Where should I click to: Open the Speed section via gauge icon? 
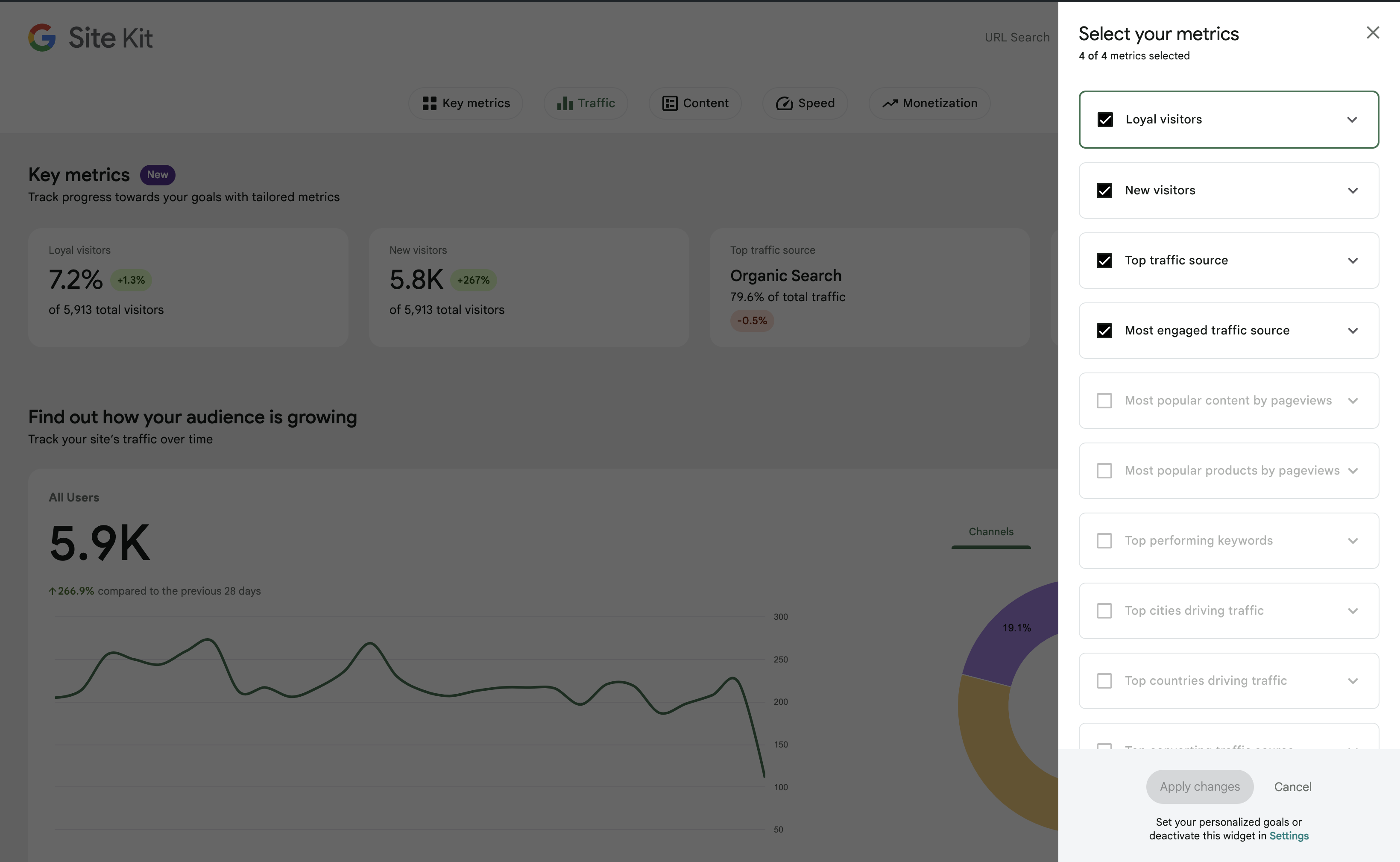pyautogui.click(x=784, y=103)
